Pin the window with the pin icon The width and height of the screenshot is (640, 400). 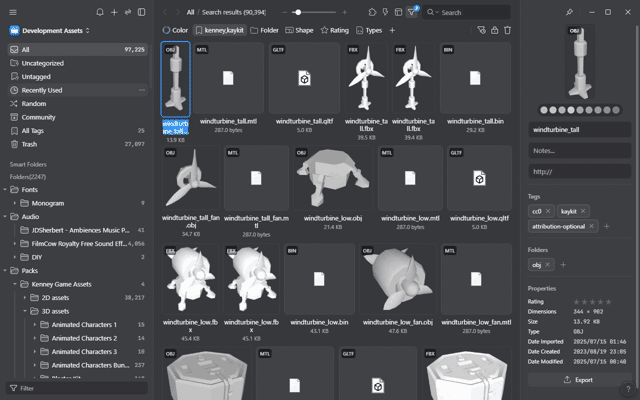click(569, 12)
